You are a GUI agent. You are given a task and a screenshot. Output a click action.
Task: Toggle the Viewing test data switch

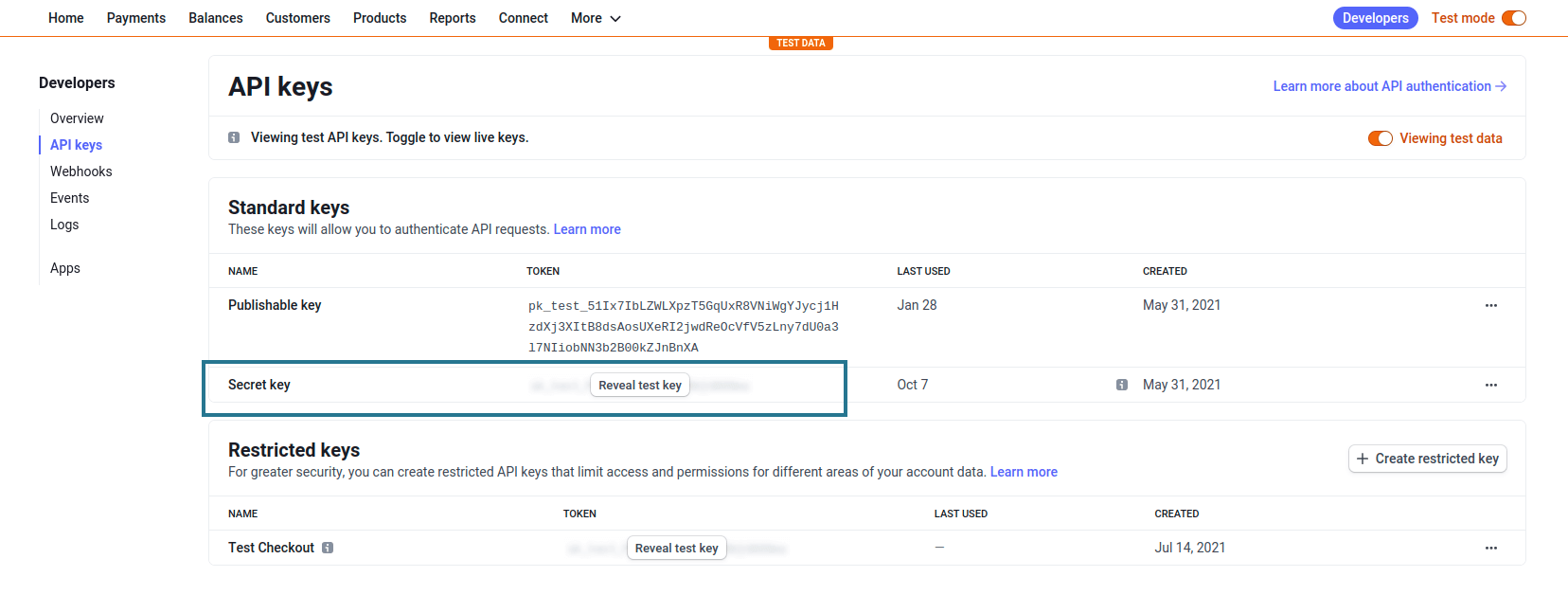point(1380,138)
